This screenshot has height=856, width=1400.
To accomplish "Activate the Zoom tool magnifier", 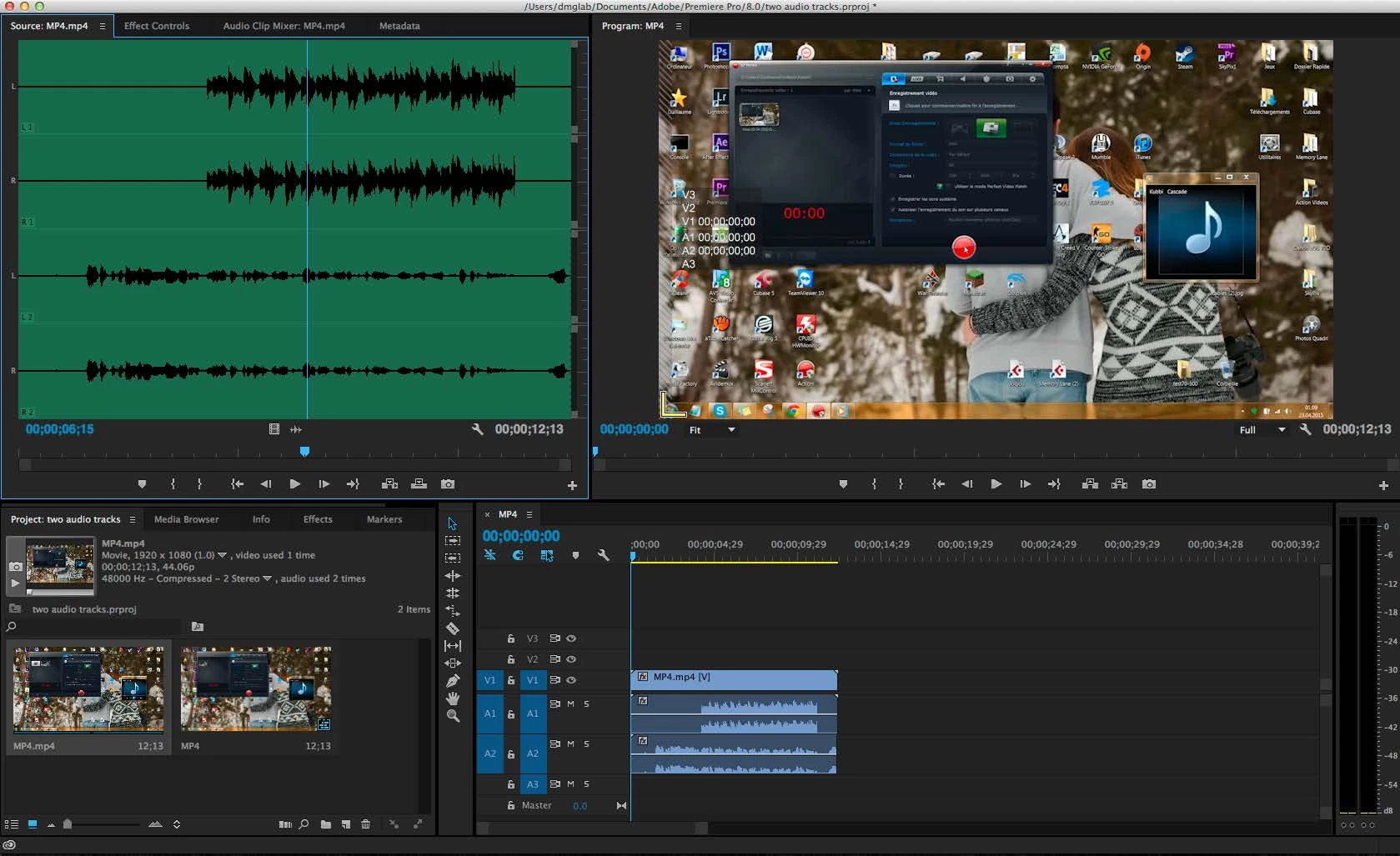I will [x=453, y=716].
